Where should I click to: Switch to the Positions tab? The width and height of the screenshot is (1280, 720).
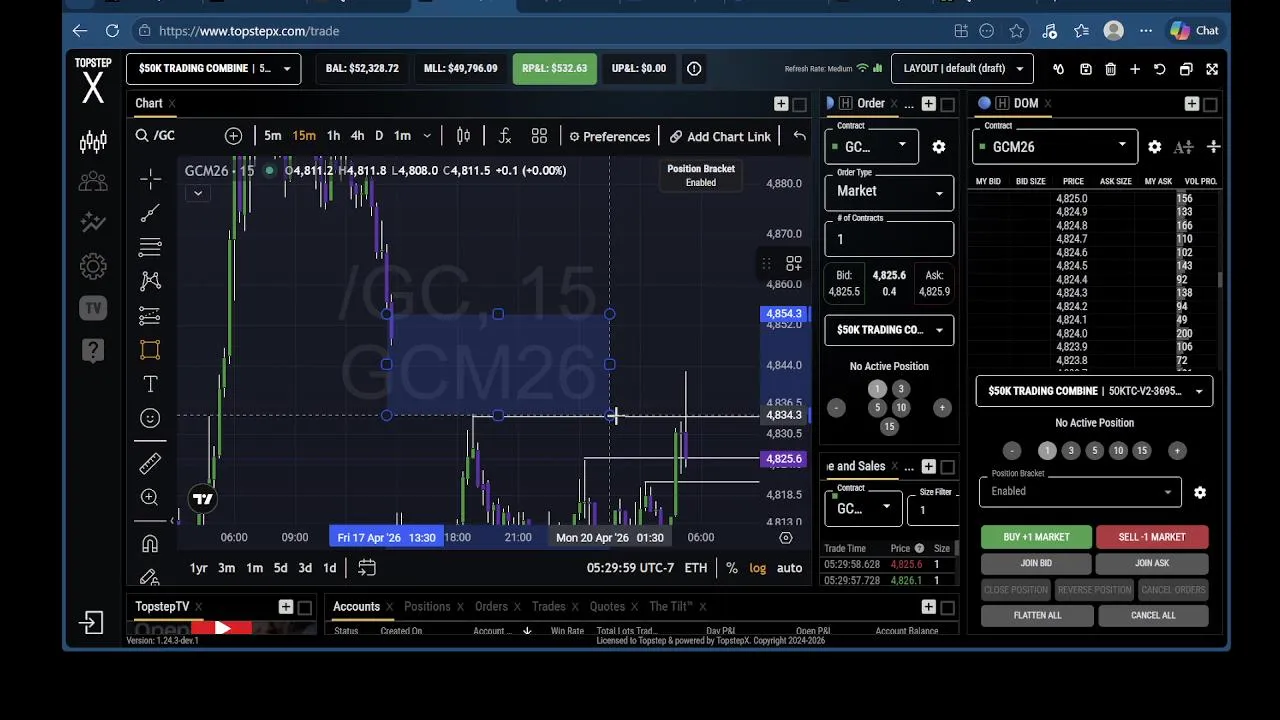click(427, 607)
